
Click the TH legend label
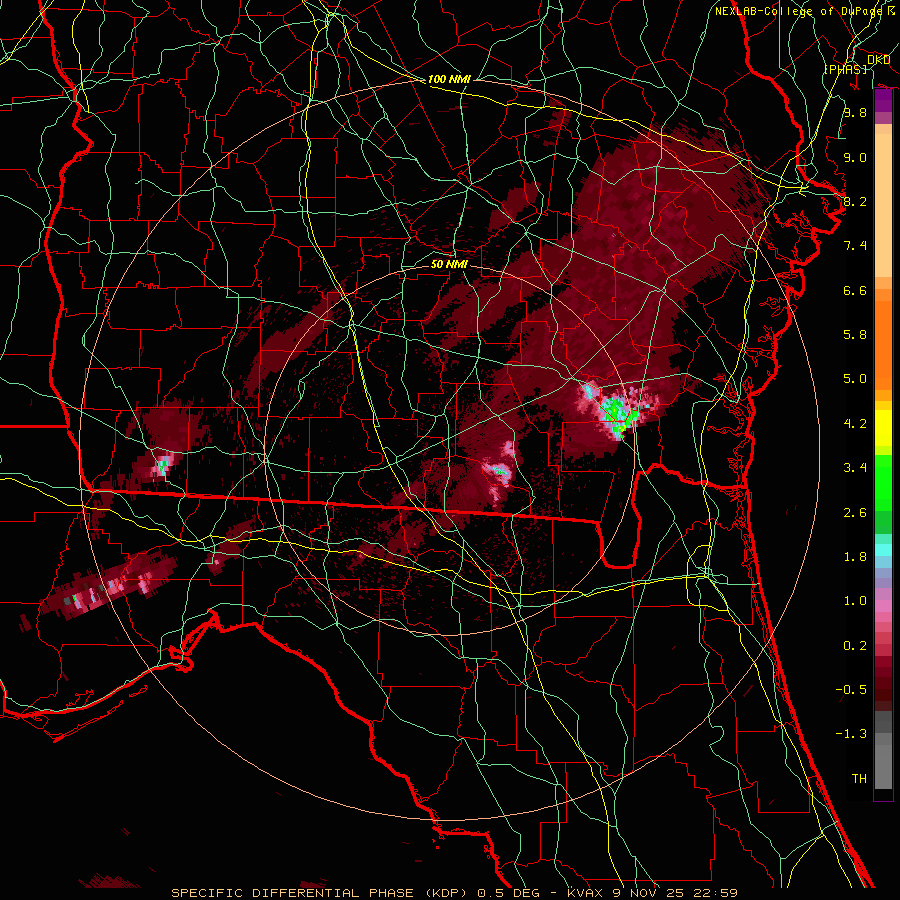tap(859, 779)
